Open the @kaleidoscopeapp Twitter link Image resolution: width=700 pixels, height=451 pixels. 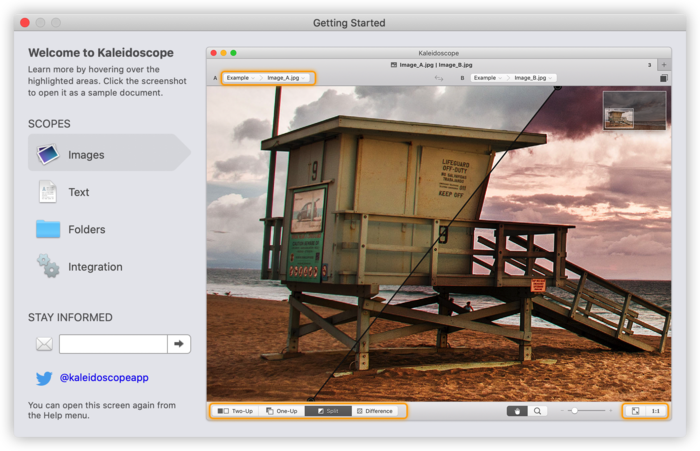point(104,378)
